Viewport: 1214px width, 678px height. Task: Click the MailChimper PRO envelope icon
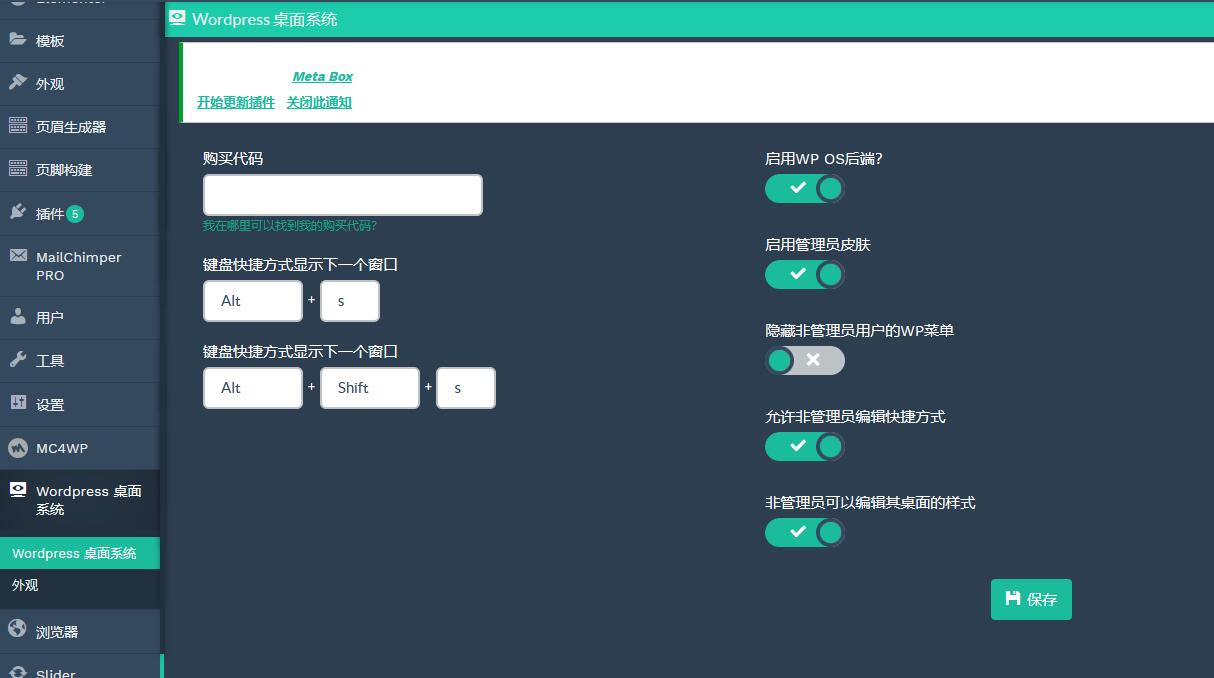tap(18, 256)
